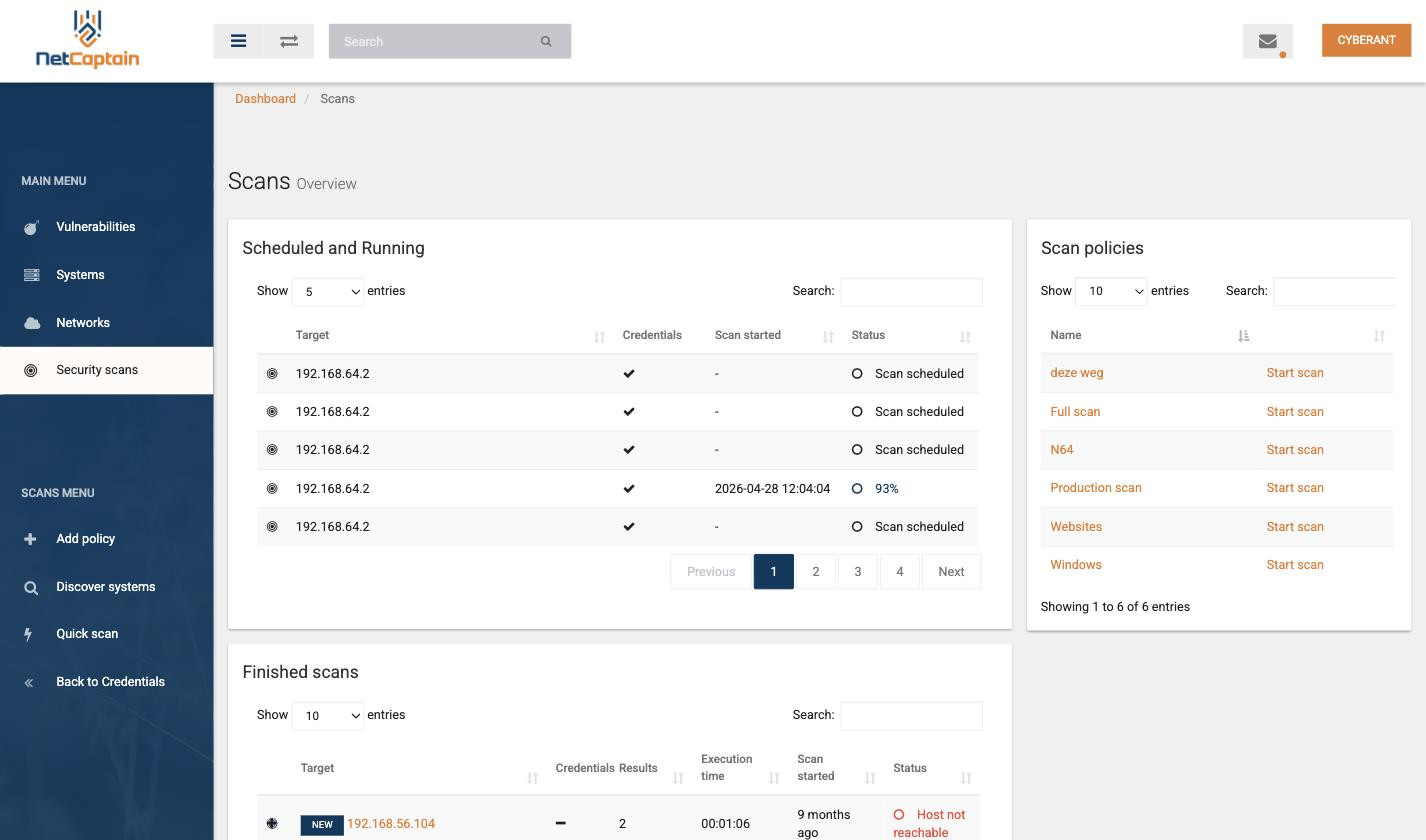The width and height of the screenshot is (1426, 840).
Task: Toggle the hamburger menu icon
Action: (x=238, y=41)
